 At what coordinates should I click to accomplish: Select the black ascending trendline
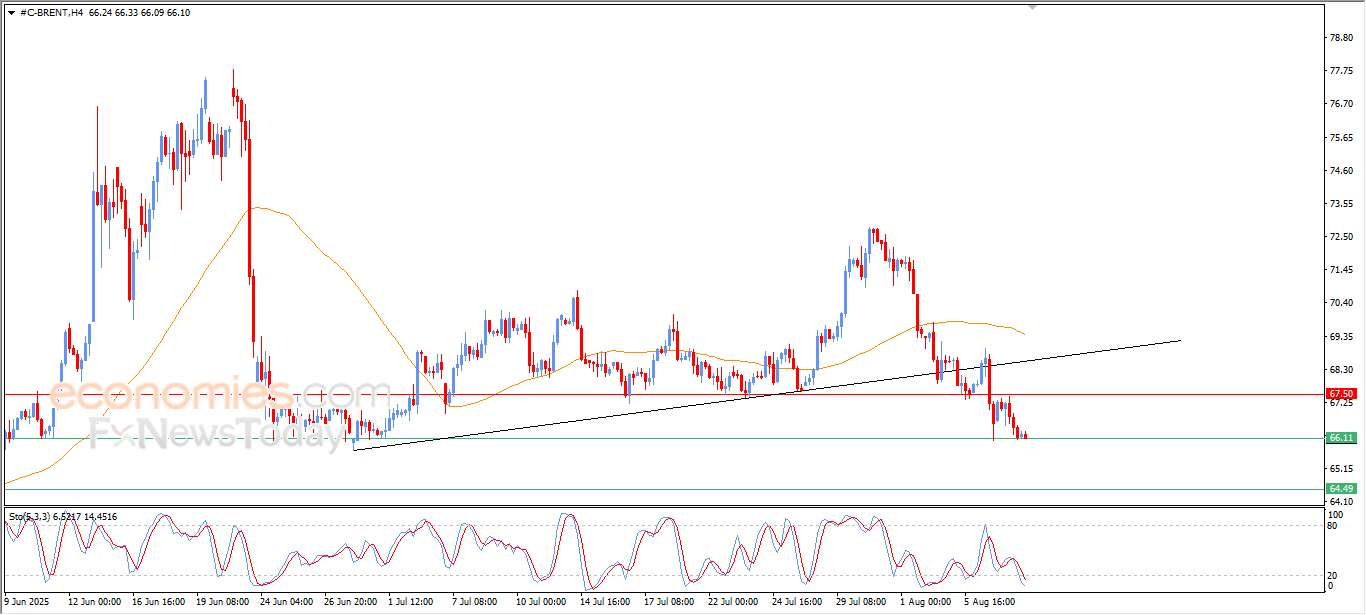(x=767, y=394)
